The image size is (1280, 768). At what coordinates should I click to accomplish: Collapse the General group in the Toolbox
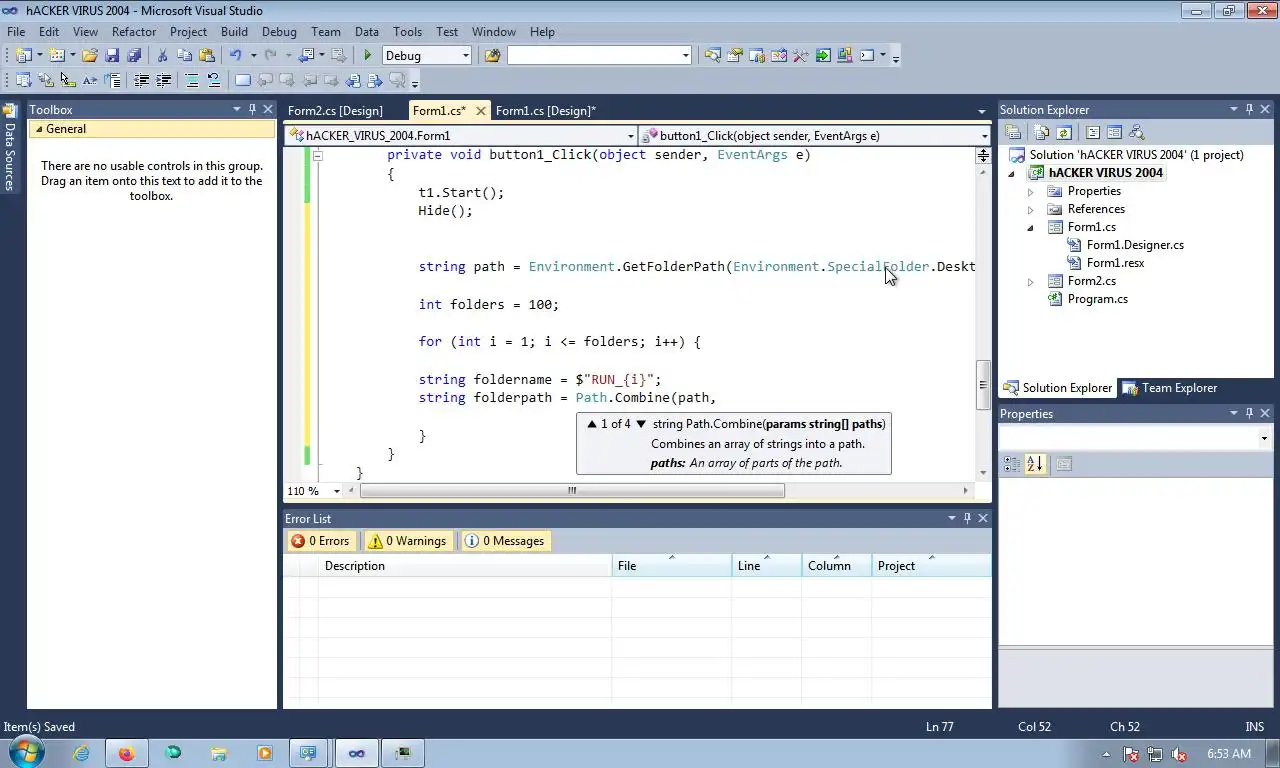(39, 129)
